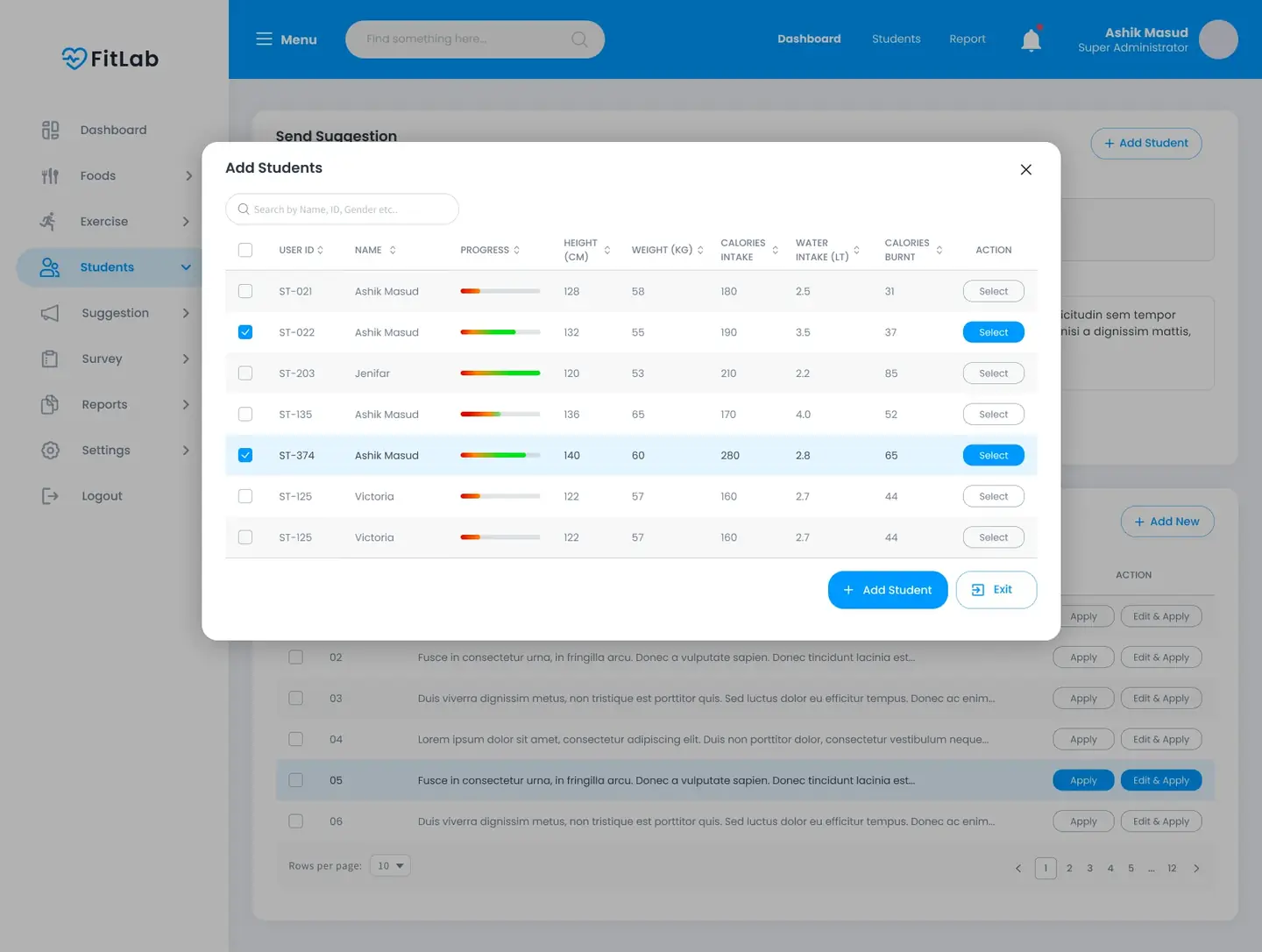Expand the Exercise submenu chevron

point(186,222)
